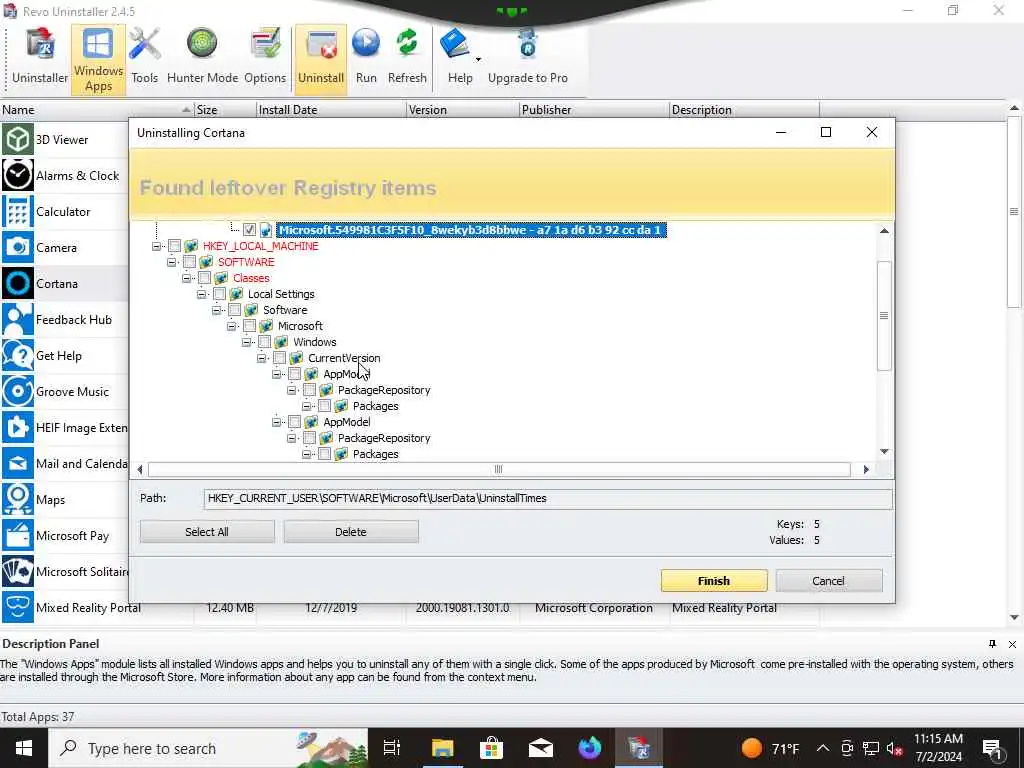Close the Description Panel
The image size is (1024, 768).
(x=1012, y=644)
